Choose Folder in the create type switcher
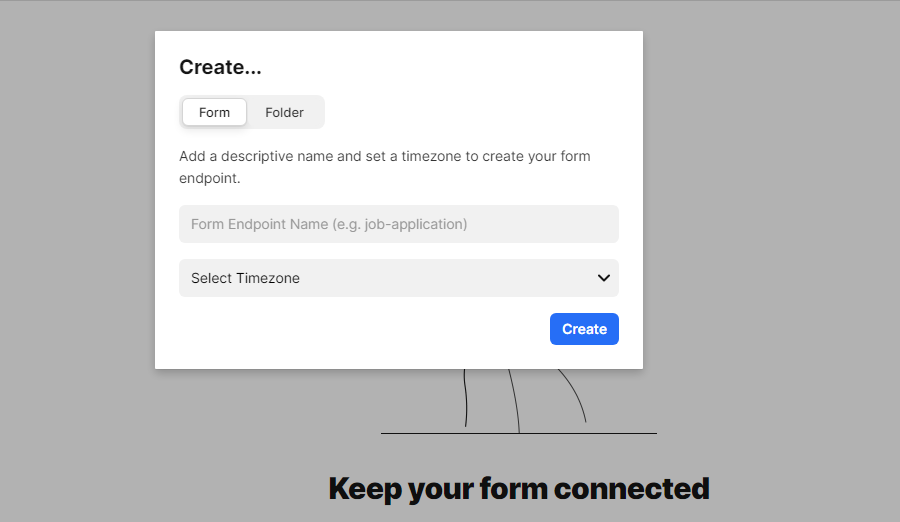This screenshot has width=900, height=522. point(284,112)
